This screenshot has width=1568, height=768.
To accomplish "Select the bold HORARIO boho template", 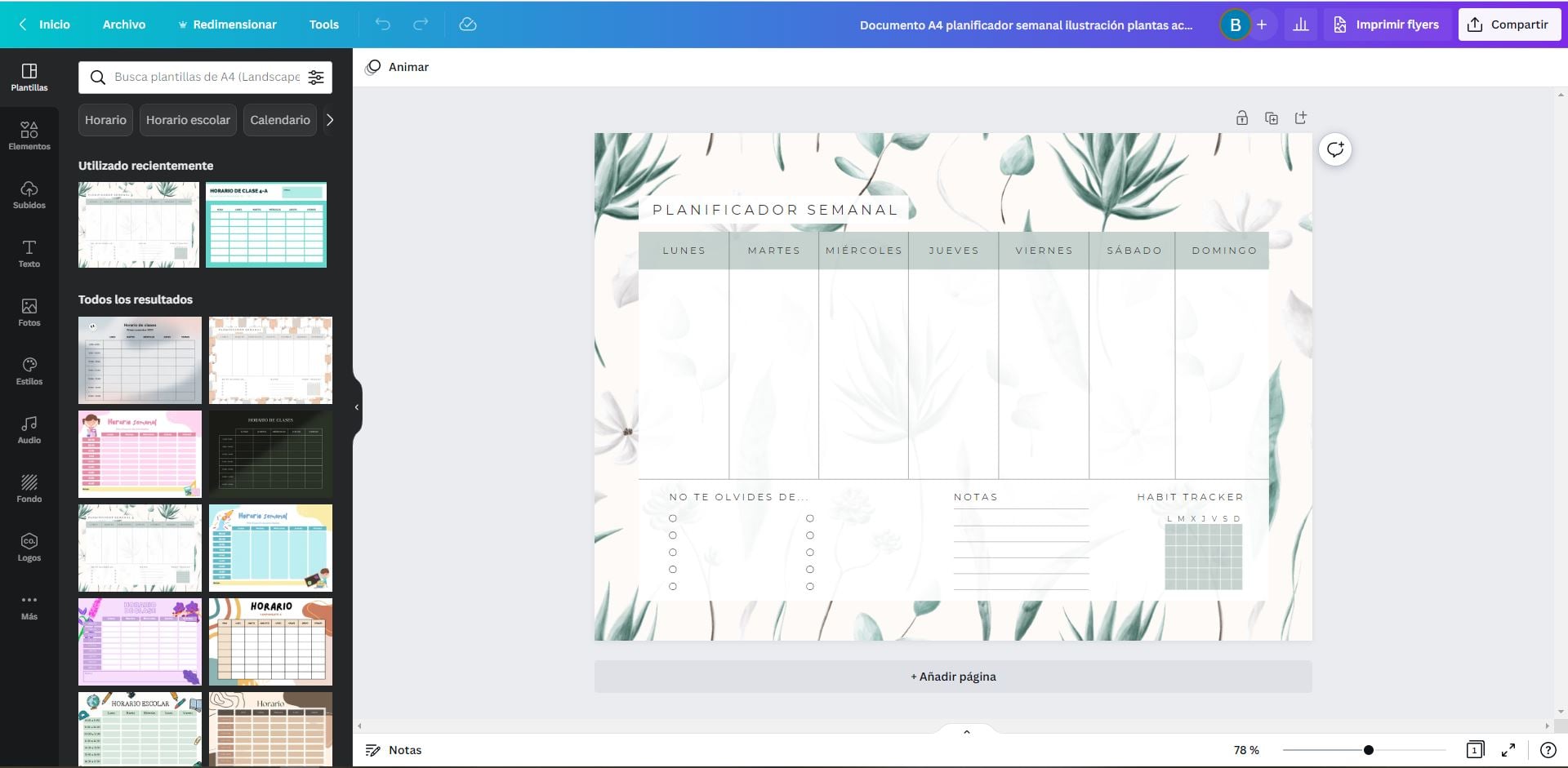I will 270,641.
